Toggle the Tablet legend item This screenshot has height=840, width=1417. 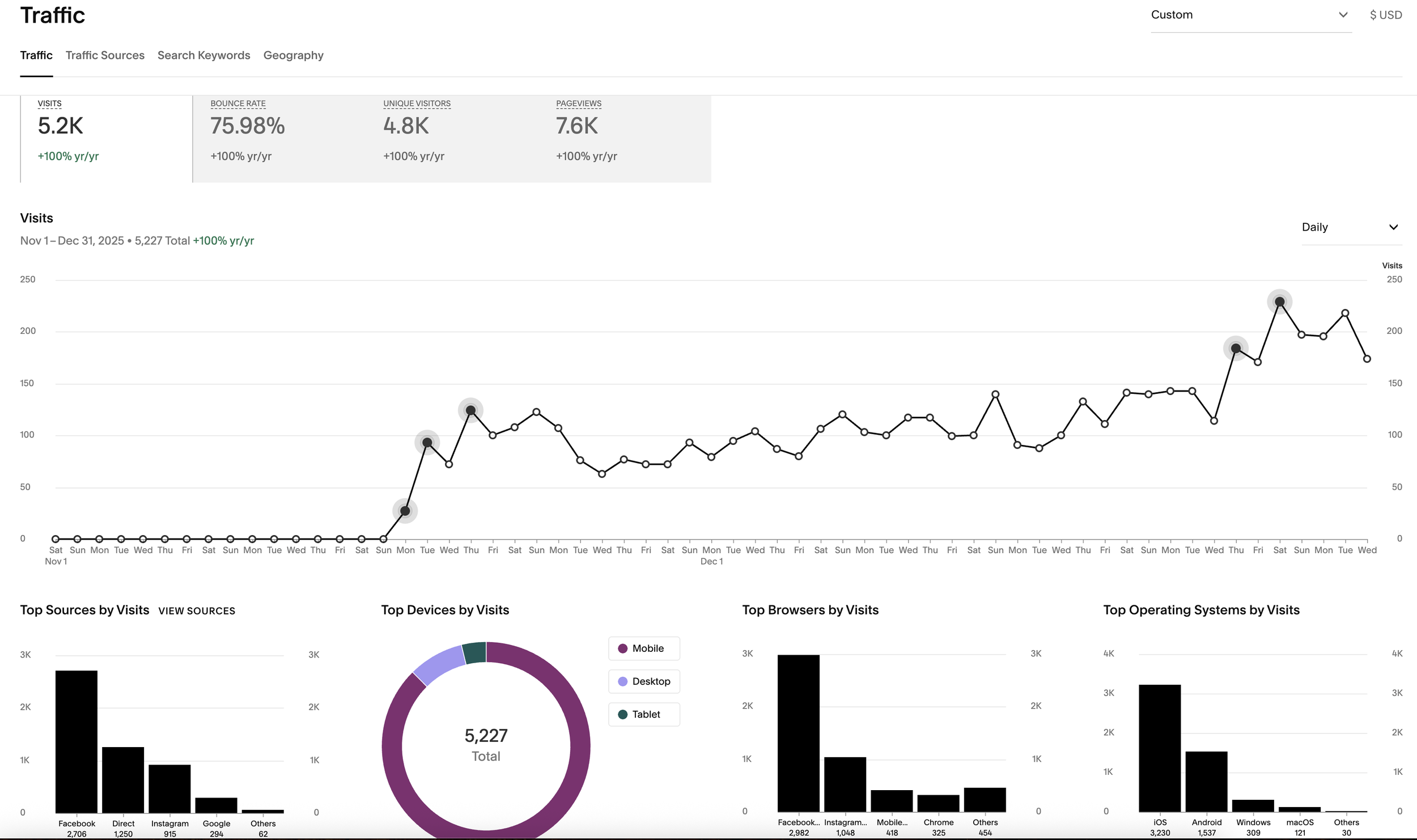(644, 714)
